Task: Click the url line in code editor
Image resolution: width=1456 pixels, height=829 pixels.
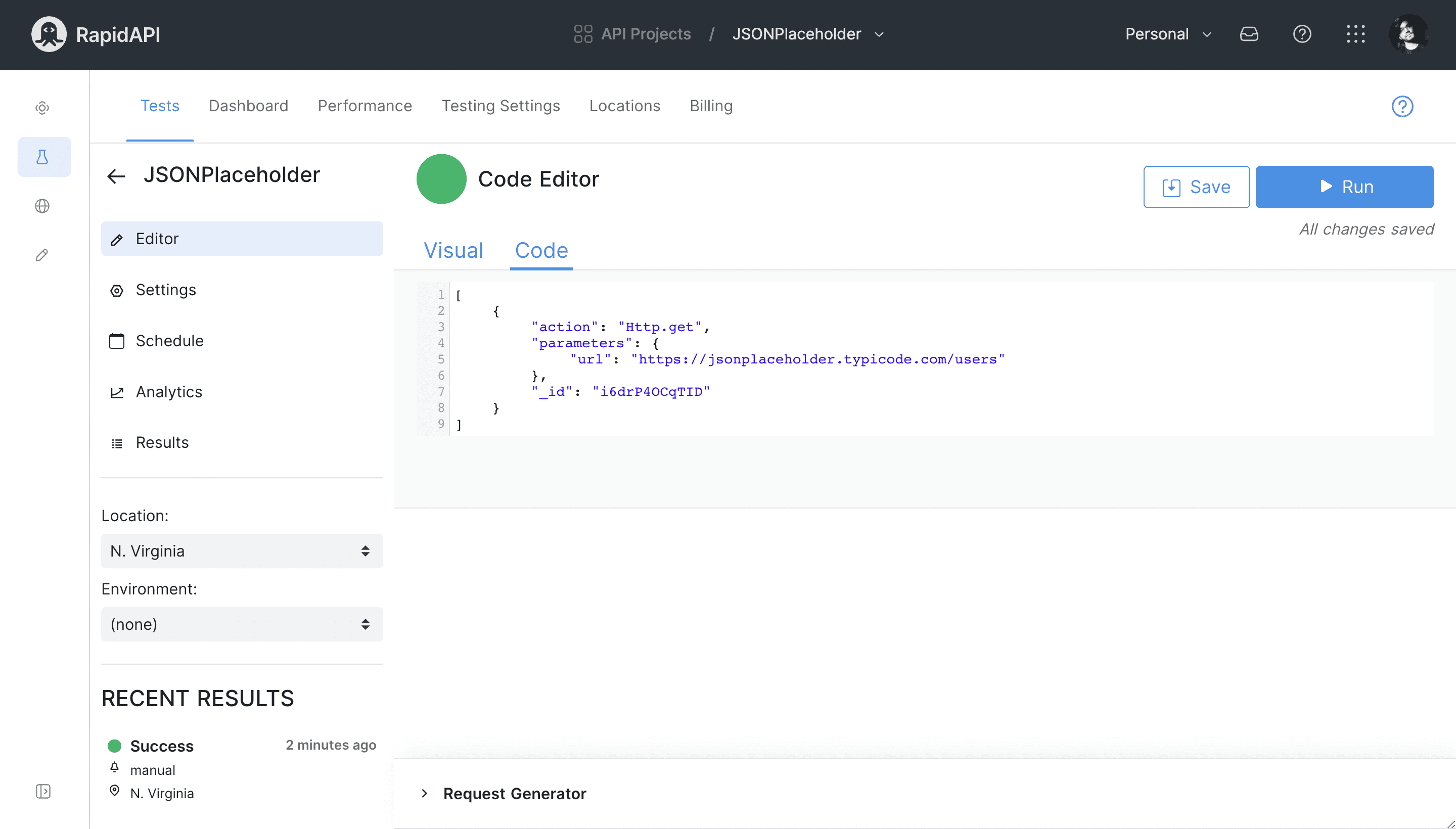Action: 788,359
